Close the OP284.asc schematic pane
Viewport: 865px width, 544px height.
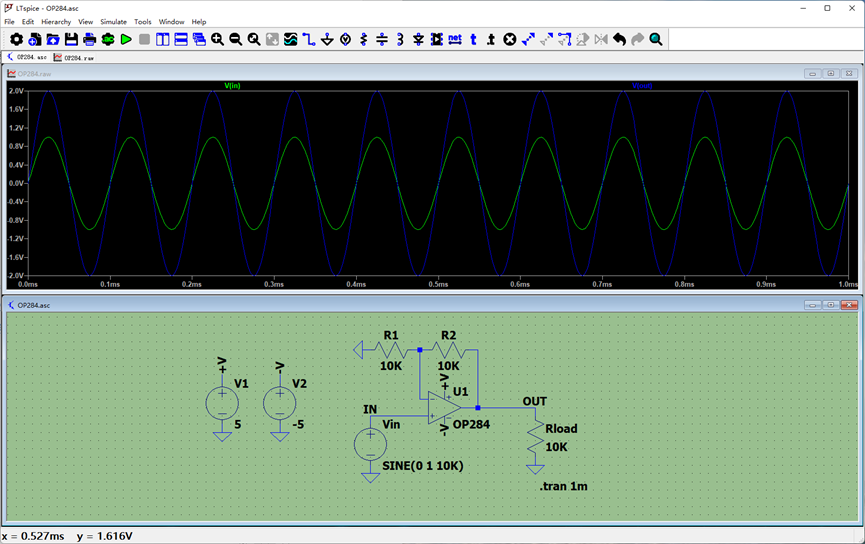tap(849, 305)
